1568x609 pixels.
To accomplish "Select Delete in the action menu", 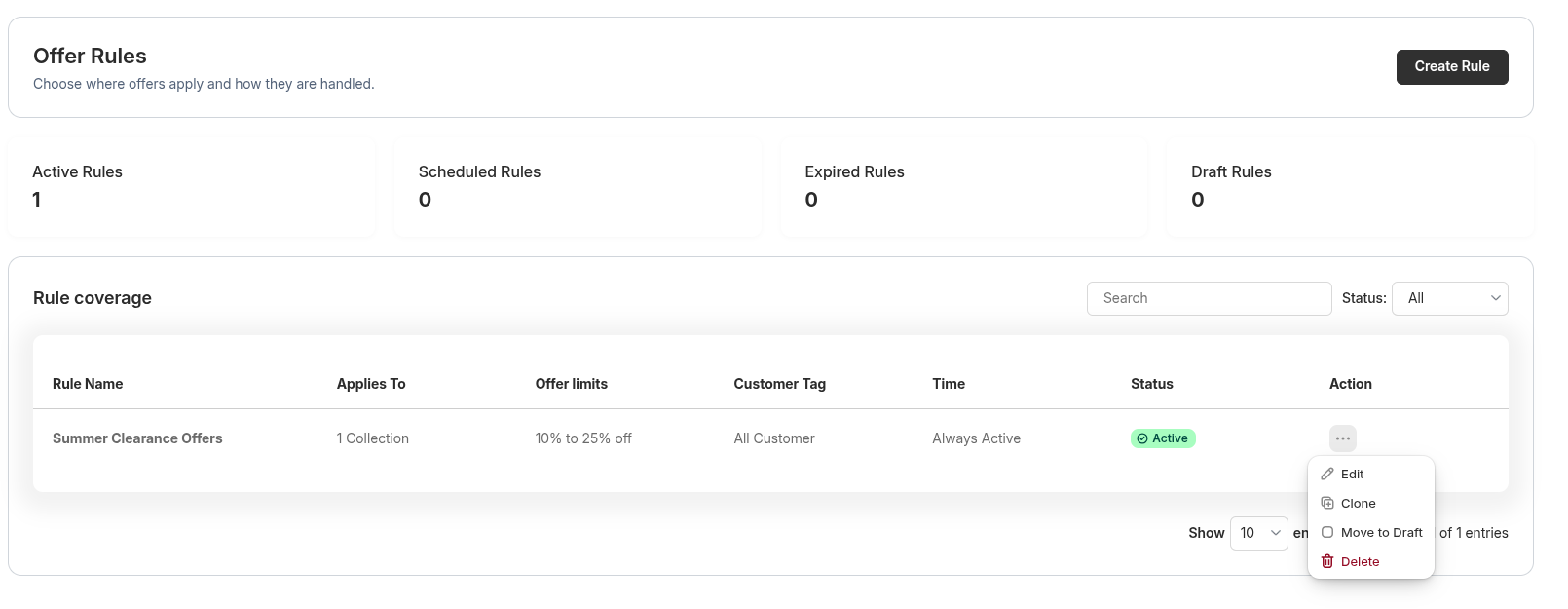I will tap(1370, 561).
